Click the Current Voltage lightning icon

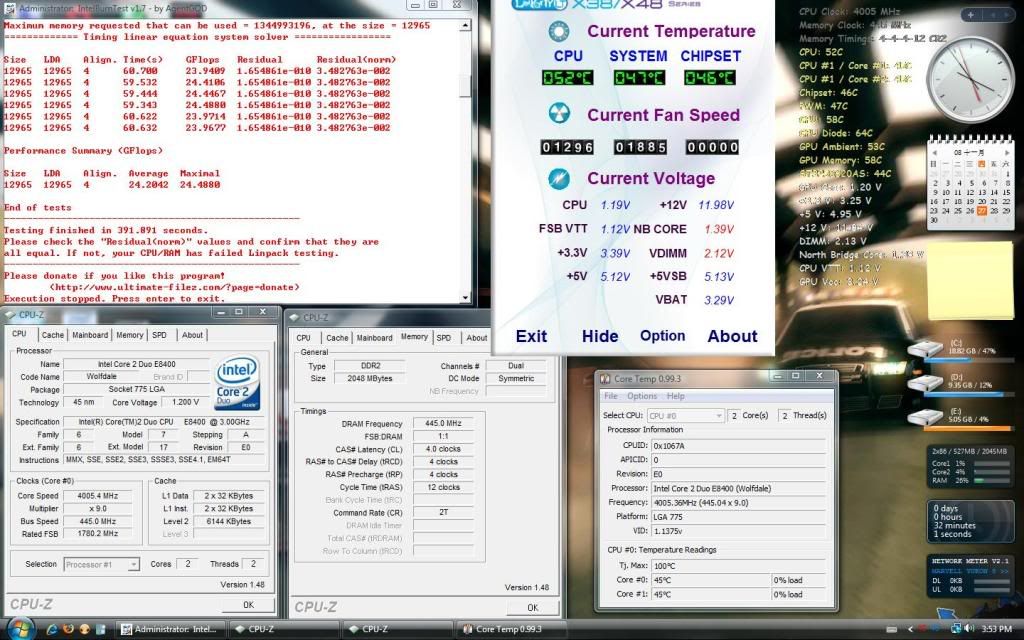[560, 178]
